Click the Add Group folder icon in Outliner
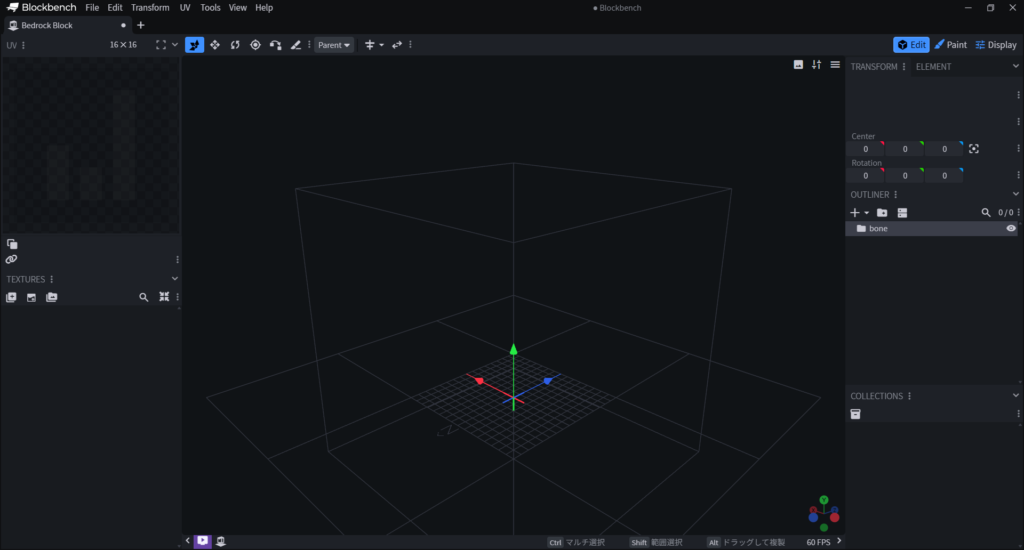Viewport: 1024px width, 550px height. [x=882, y=213]
